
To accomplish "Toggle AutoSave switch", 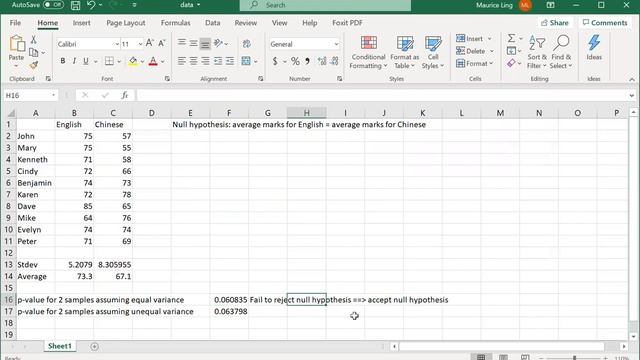I will 53,5.
